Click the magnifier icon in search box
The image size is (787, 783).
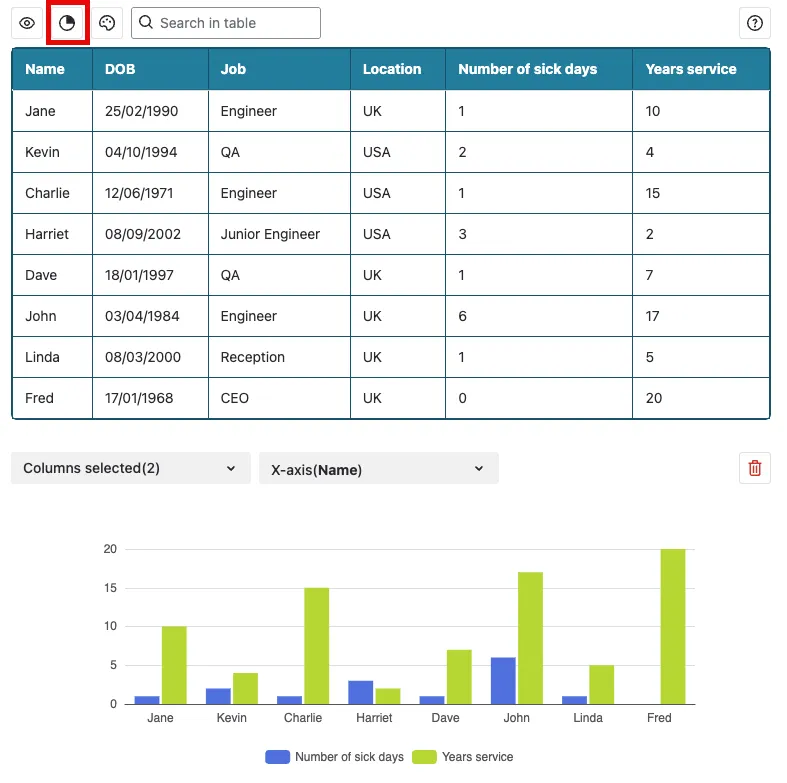(x=146, y=22)
